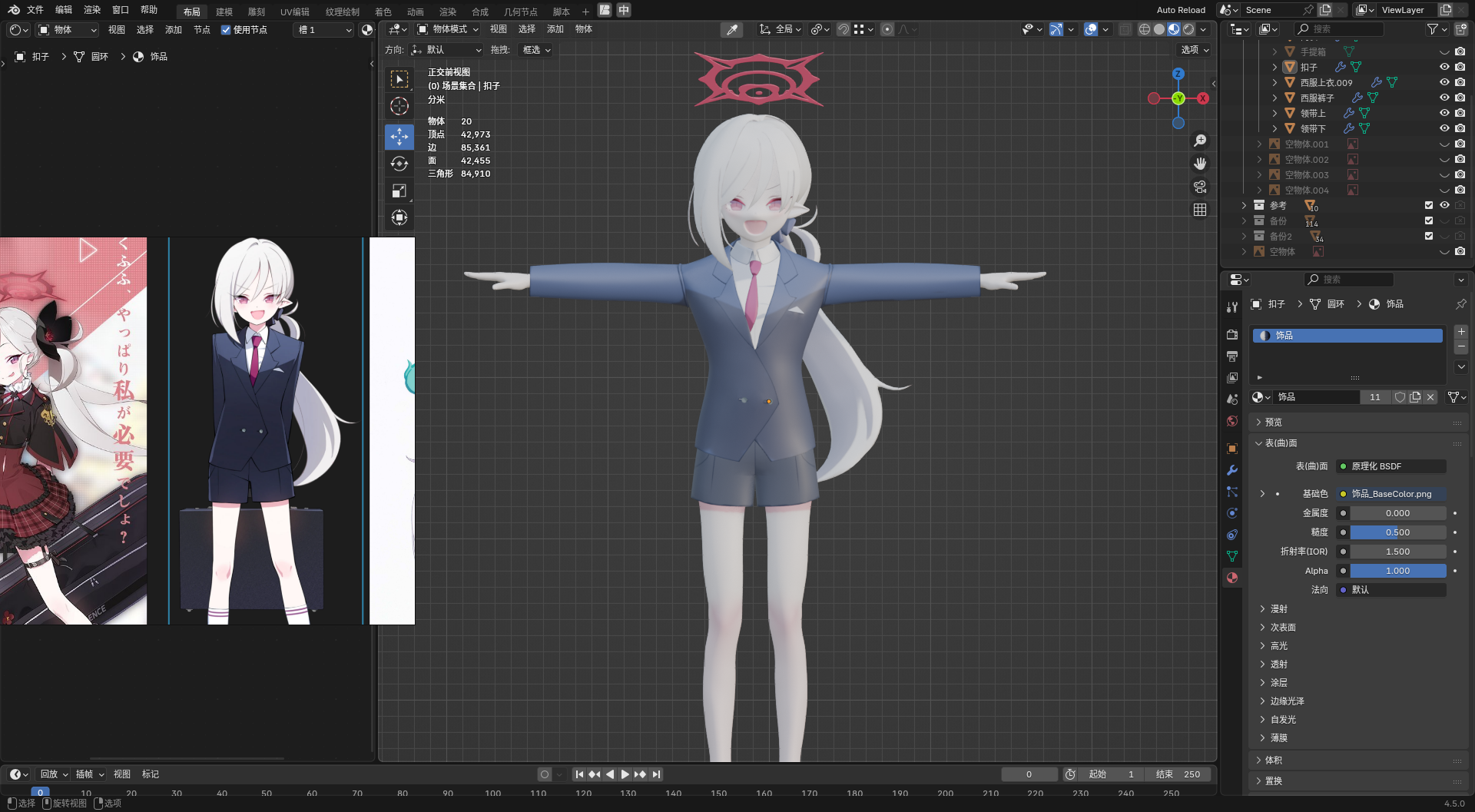Expand the 备份 collection in outliner
Screen dimensions: 1475x812
click(1244, 220)
